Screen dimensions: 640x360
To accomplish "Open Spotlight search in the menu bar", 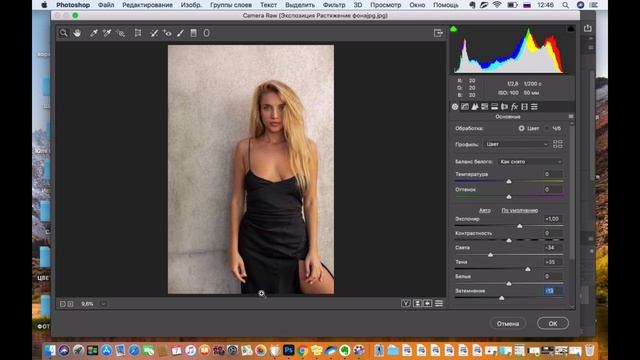I will 565,5.
